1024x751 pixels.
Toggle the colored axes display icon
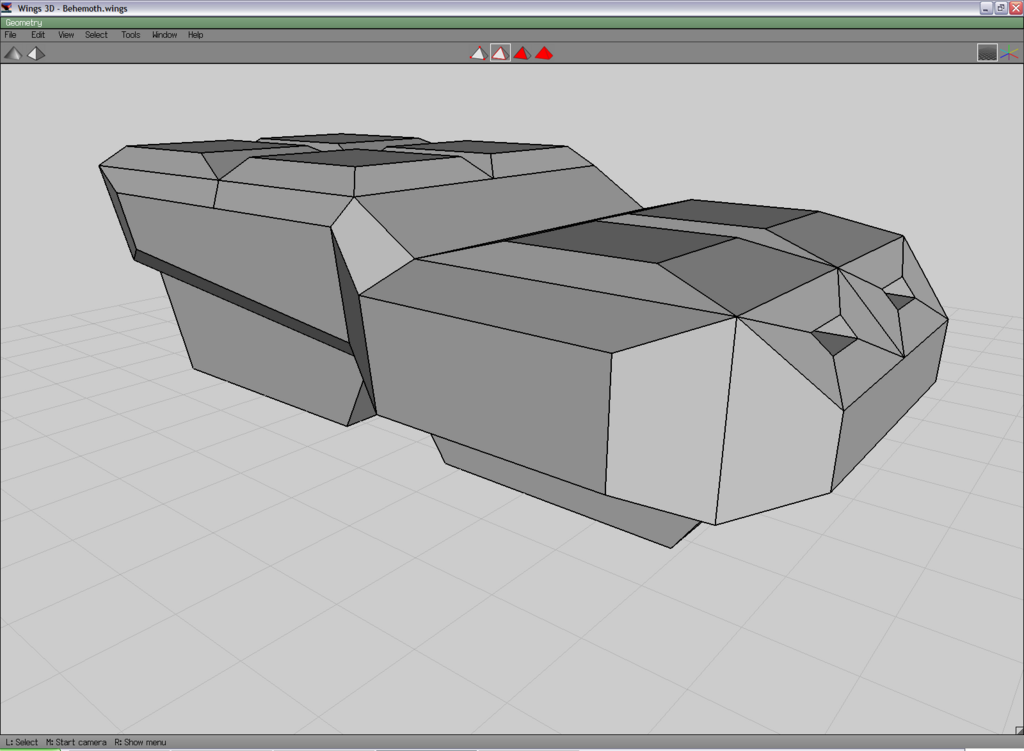(1009, 53)
